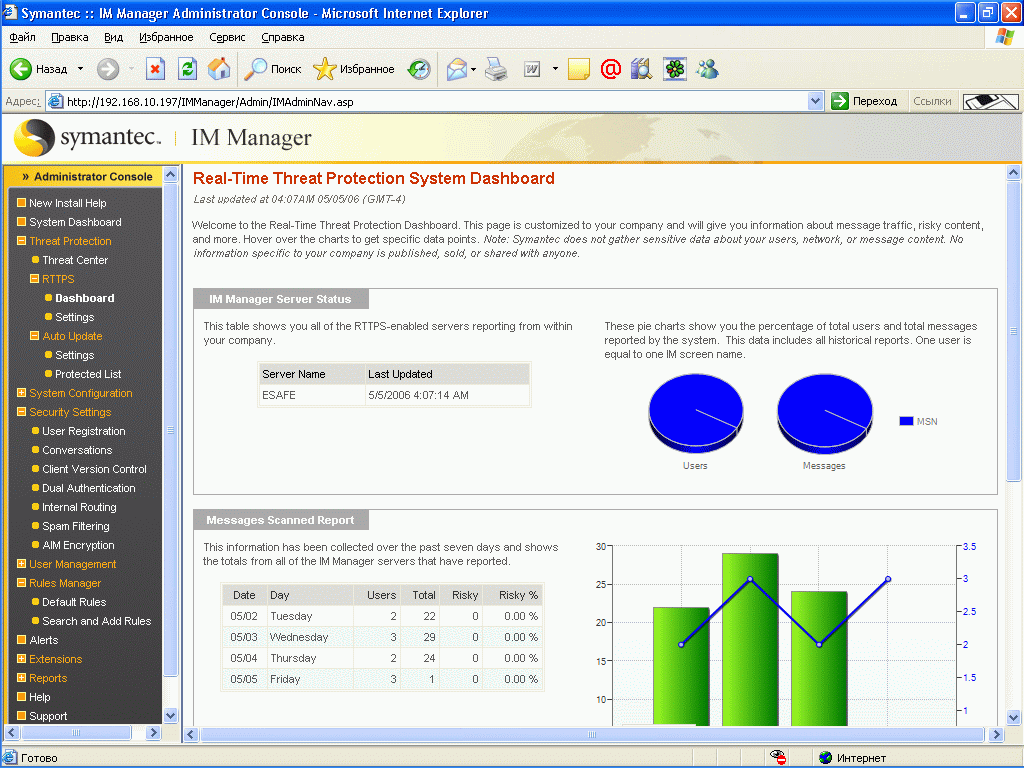The height and width of the screenshot is (768, 1024).
Task: Open Favorites star icon
Action: (x=324, y=69)
